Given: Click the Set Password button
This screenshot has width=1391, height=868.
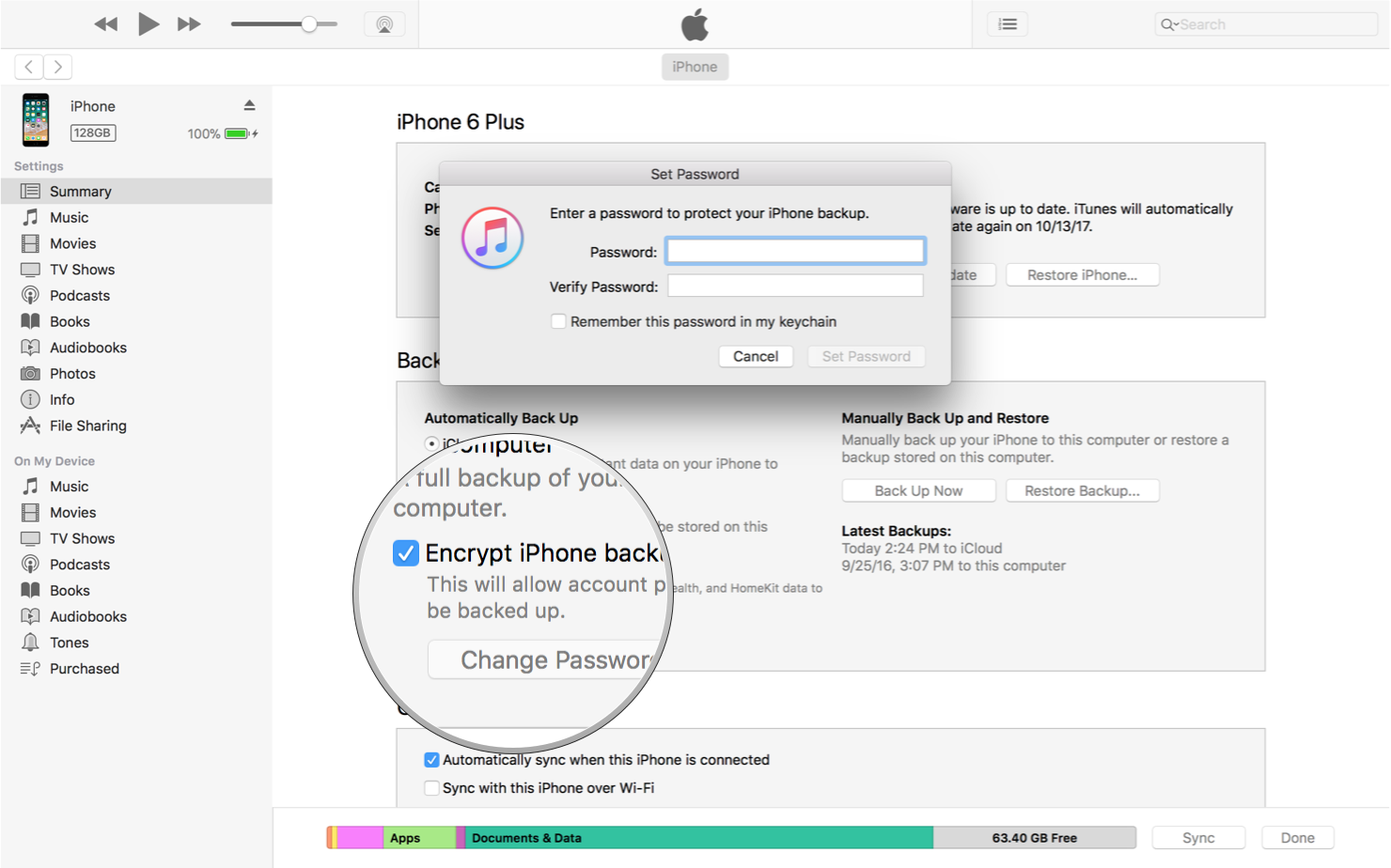Looking at the screenshot, I should tap(867, 356).
